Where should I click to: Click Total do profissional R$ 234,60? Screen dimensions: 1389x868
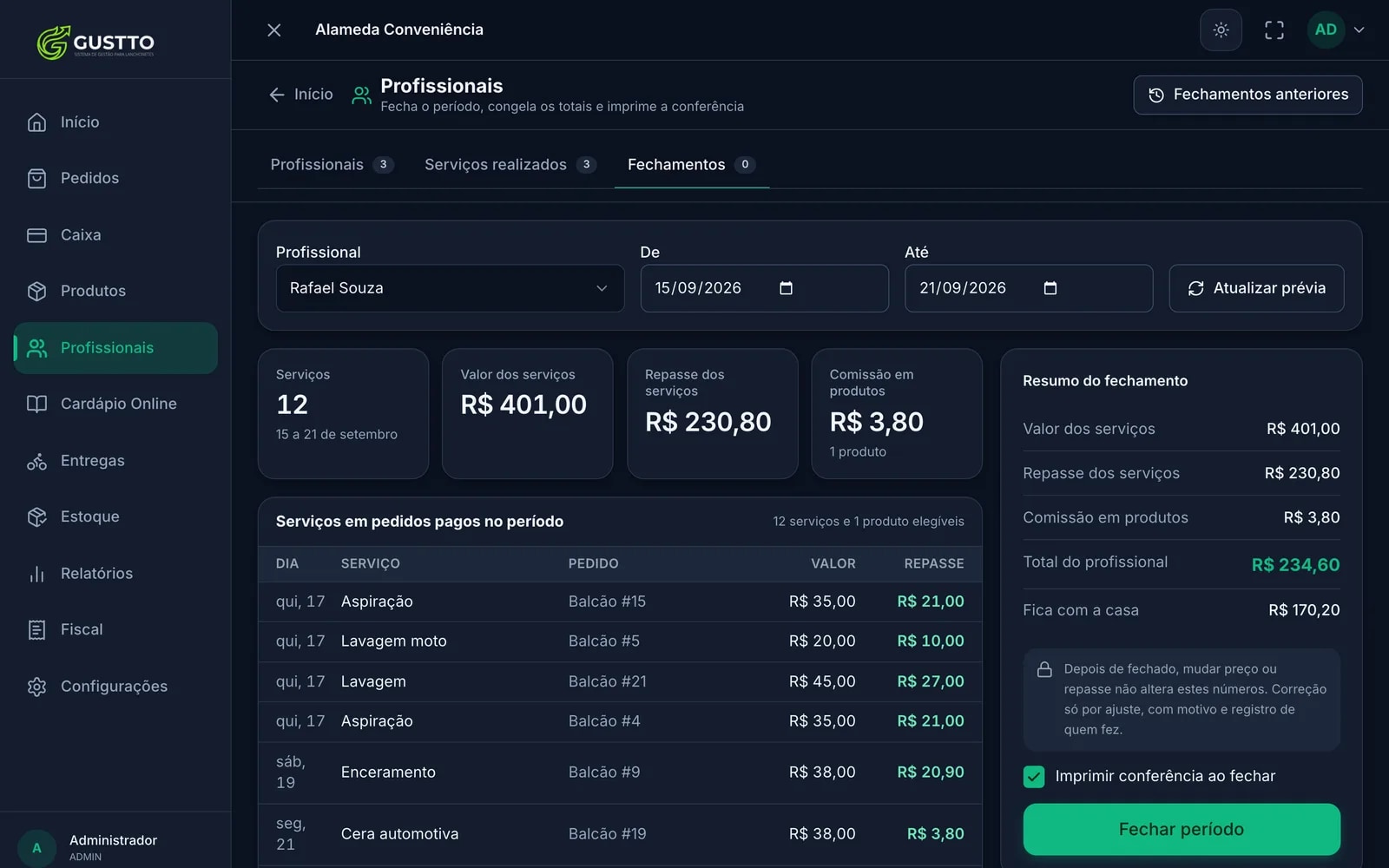(x=1182, y=563)
